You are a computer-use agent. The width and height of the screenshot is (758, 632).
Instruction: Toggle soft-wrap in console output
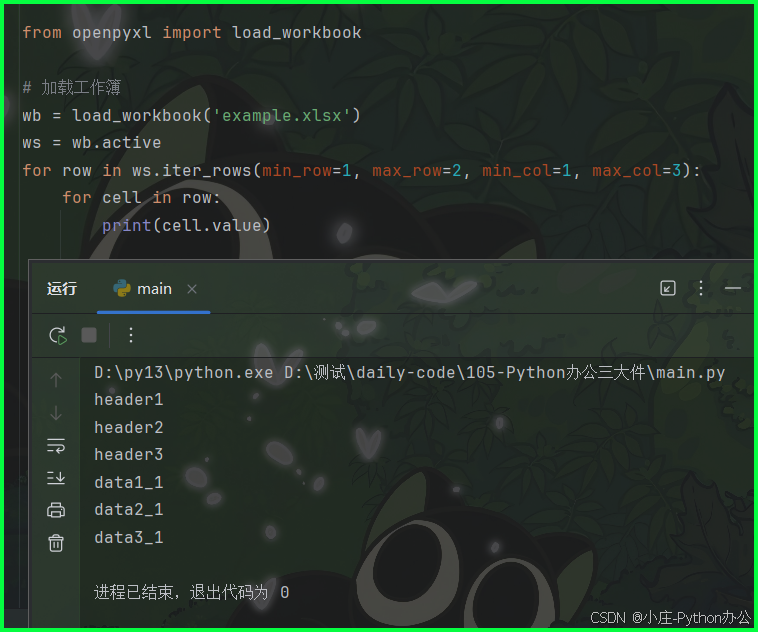click(56, 445)
